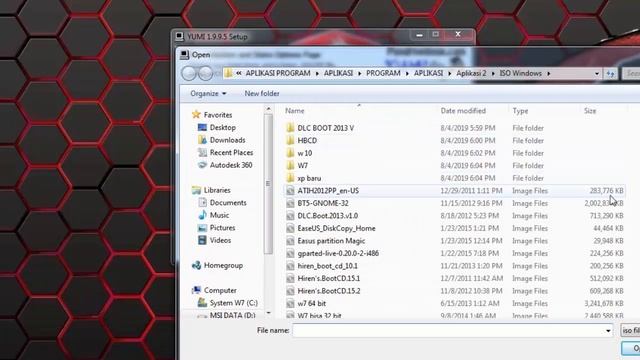
Task: Click the DLC.Boot.2013.v1.0 image file icon
Action: click(290, 216)
